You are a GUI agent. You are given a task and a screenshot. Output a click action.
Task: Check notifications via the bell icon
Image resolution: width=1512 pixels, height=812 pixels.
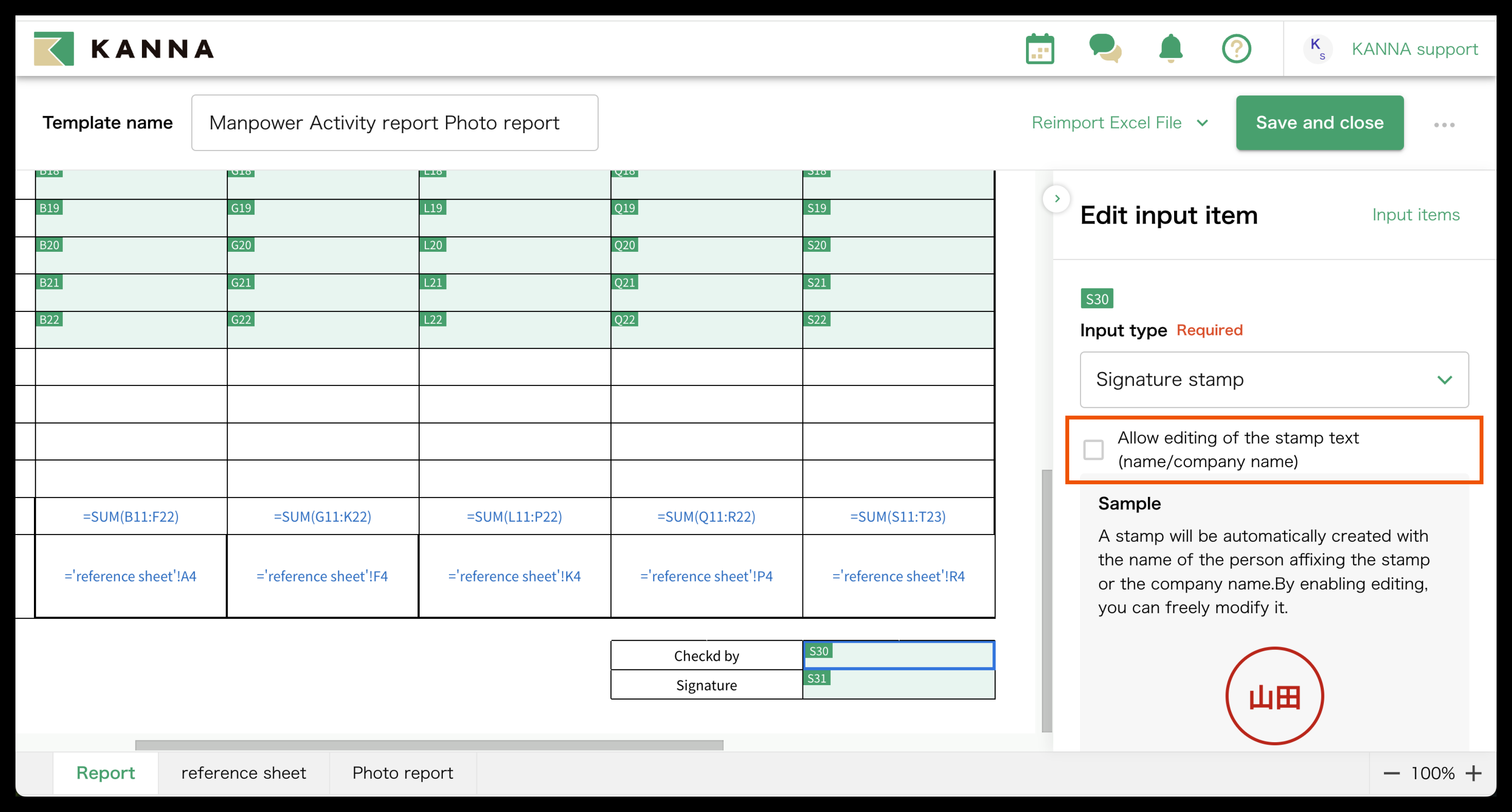(1170, 49)
